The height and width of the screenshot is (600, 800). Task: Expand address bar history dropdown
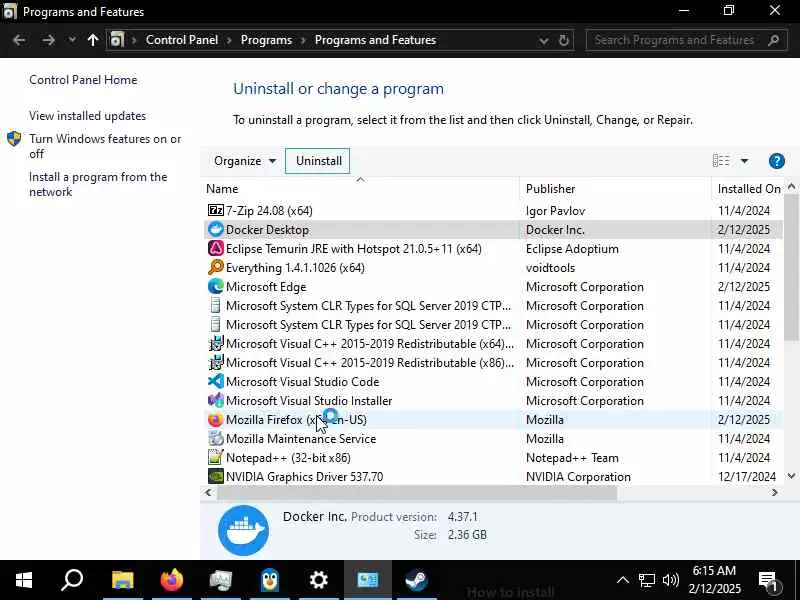tap(543, 40)
